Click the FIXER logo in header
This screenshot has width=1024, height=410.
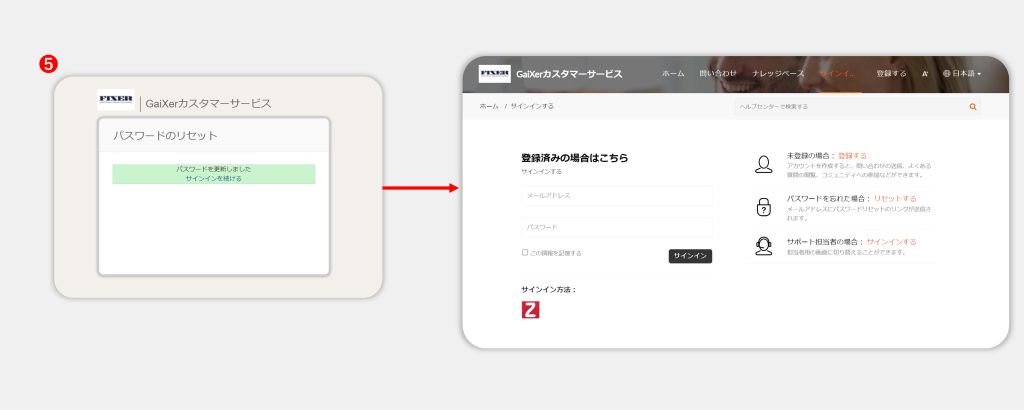click(x=495, y=74)
